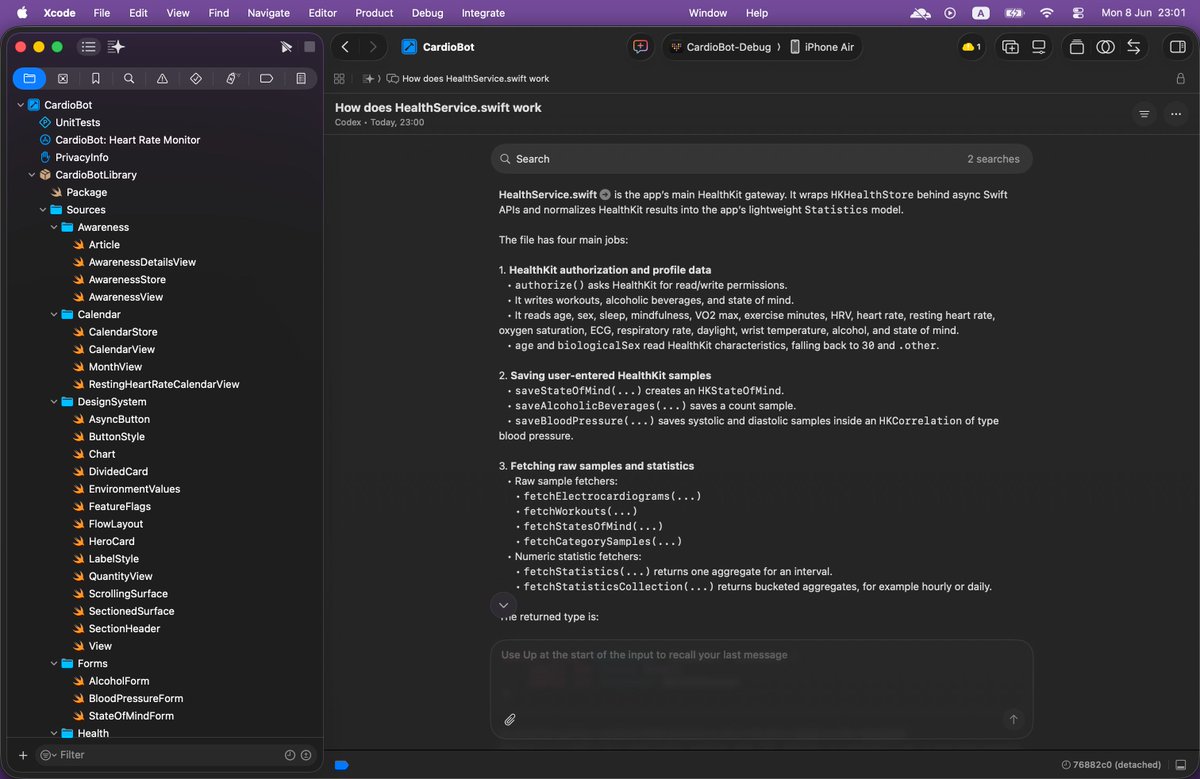Click the device settings toolbar icon
The height and width of the screenshot is (779, 1200).
click(x=1039, y=47)
